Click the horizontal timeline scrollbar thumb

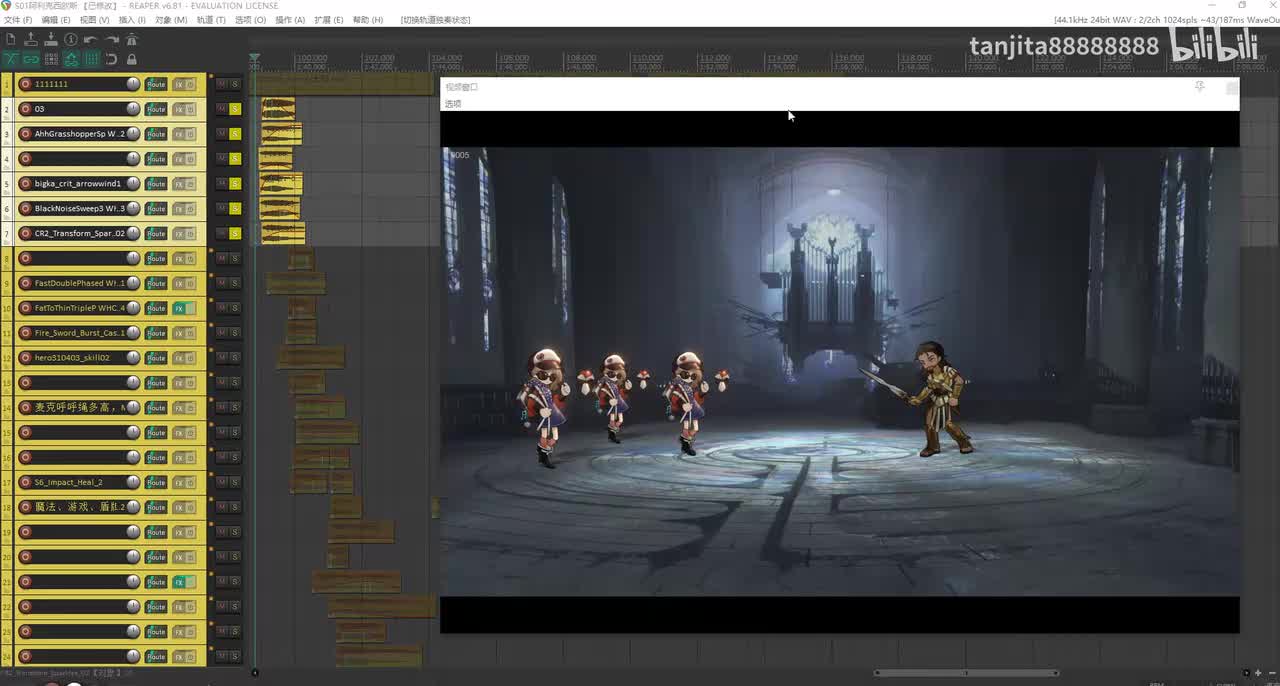[x=966, y=673]
